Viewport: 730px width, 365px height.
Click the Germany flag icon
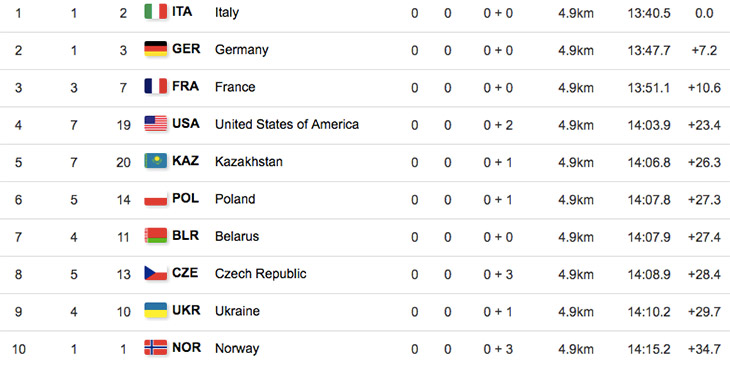(155, 49)
